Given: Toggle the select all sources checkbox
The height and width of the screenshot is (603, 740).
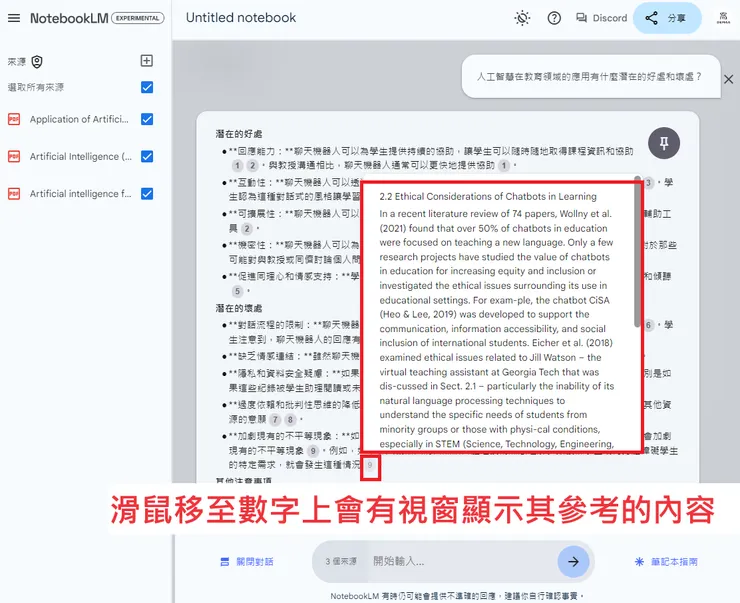Looking at the screenshot, I should pyautogui.click(x=147, y=87).
